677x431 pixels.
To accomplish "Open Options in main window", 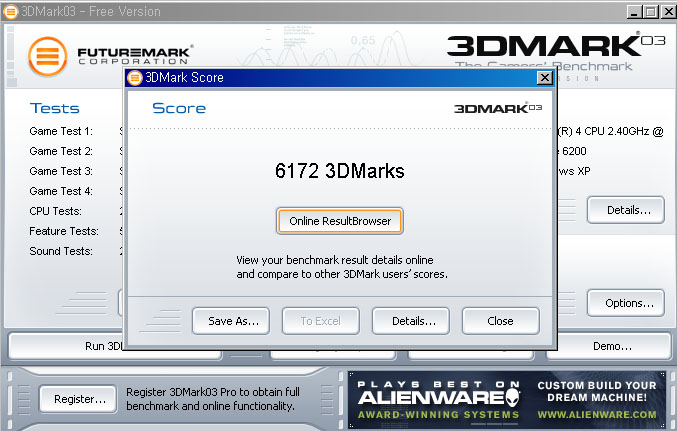I will pyautogui.click(x=626, y=303).
